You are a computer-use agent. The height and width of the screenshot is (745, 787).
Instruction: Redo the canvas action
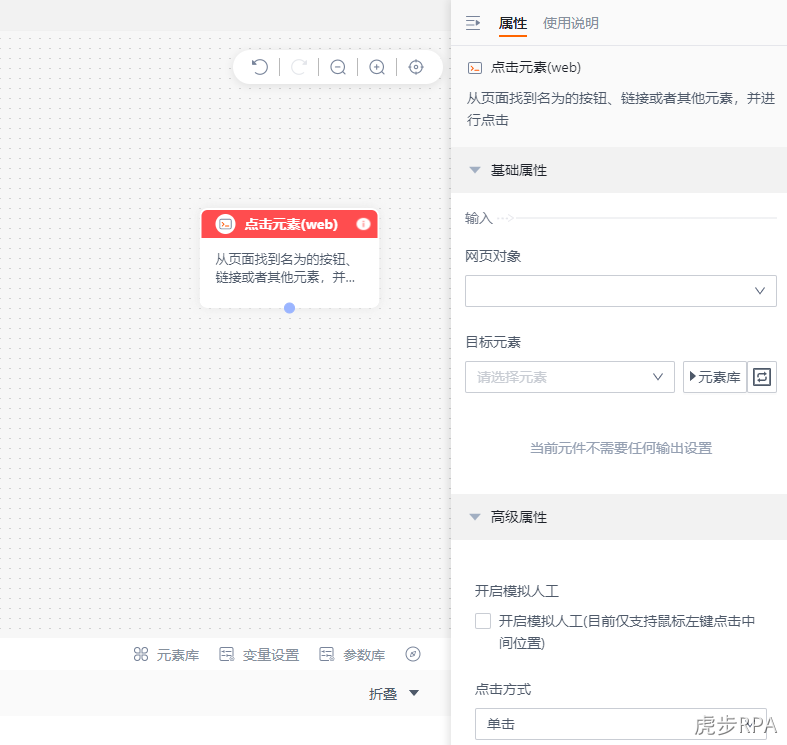pos(299,67)
